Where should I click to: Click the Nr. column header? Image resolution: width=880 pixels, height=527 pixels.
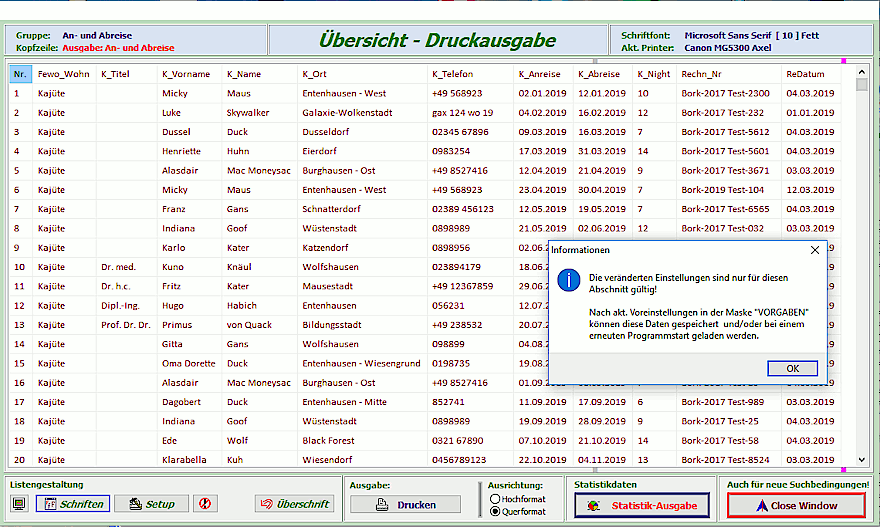(20, 74)
